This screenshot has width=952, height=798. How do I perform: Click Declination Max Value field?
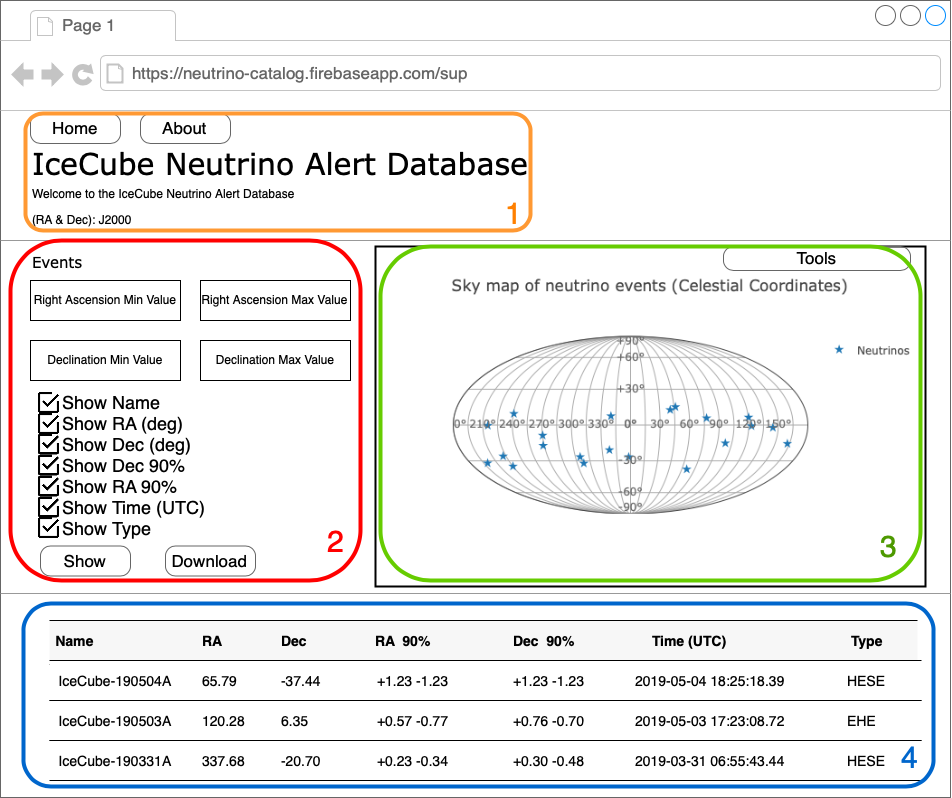[x=275, y=360]
